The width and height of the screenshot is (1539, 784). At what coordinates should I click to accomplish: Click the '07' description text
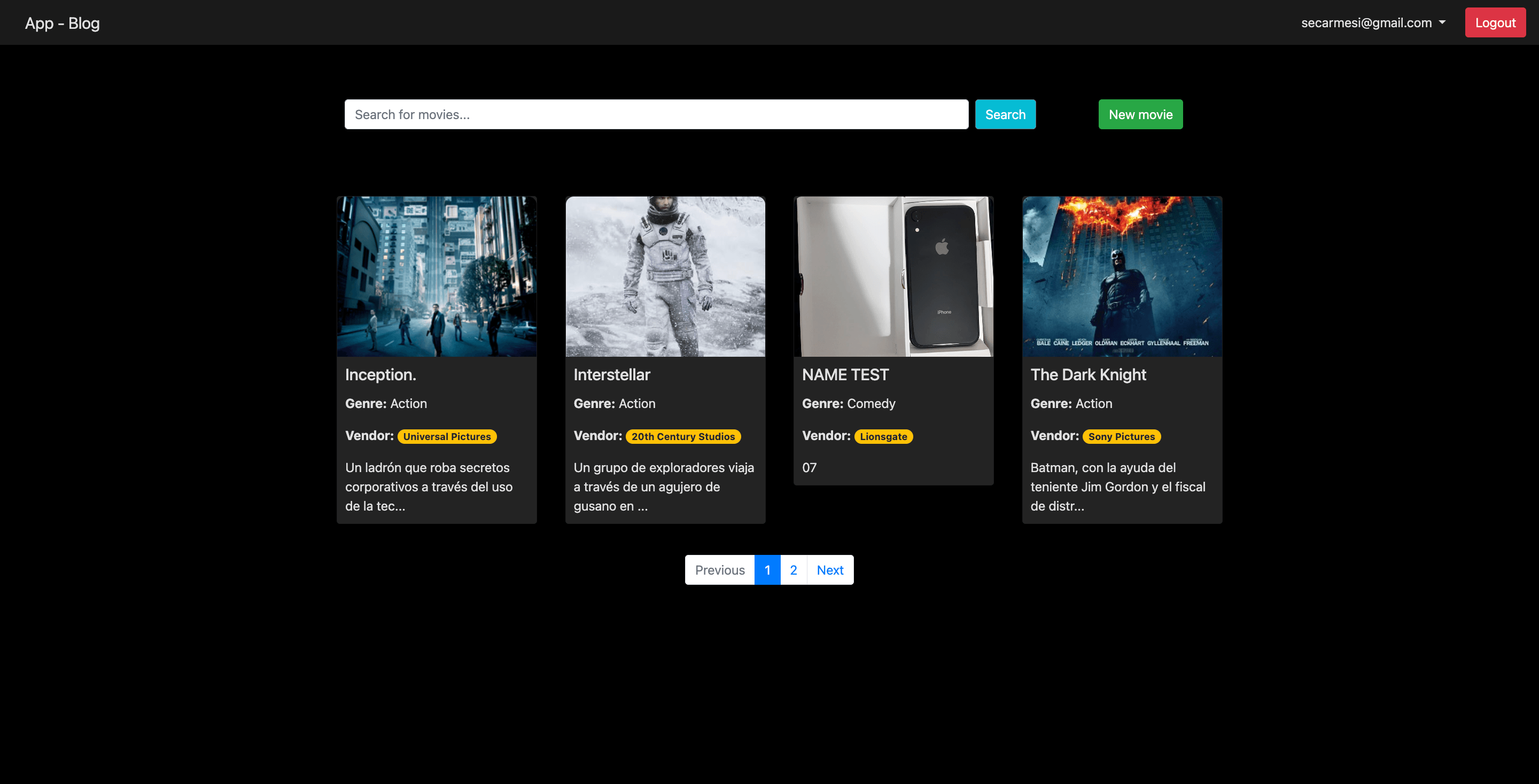(809, 467)
